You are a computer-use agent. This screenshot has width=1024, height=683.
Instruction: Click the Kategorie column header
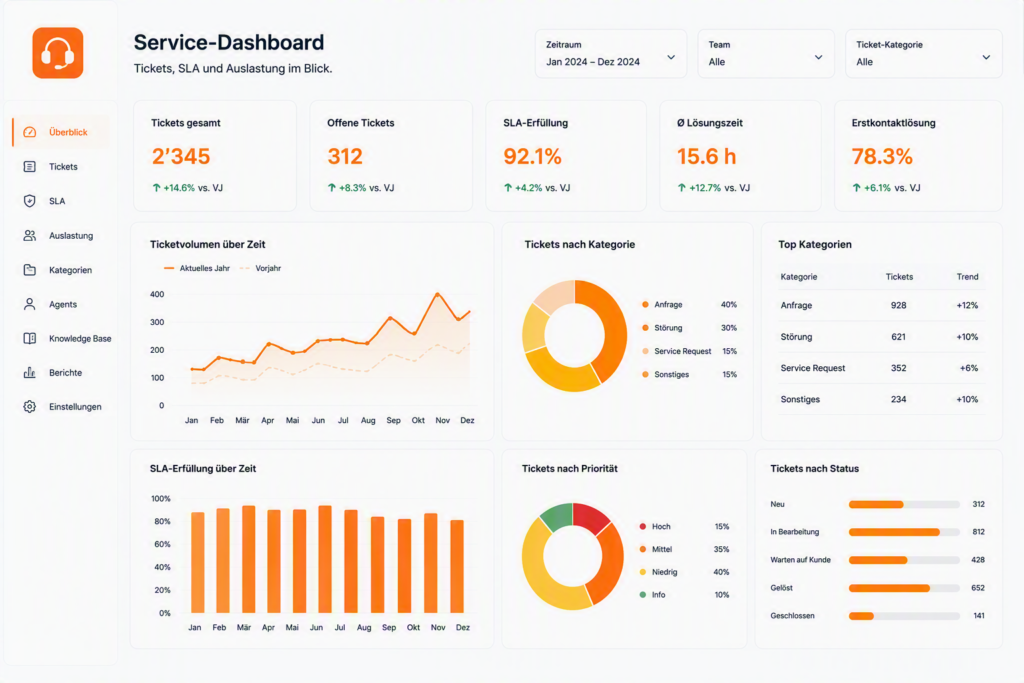799,277
